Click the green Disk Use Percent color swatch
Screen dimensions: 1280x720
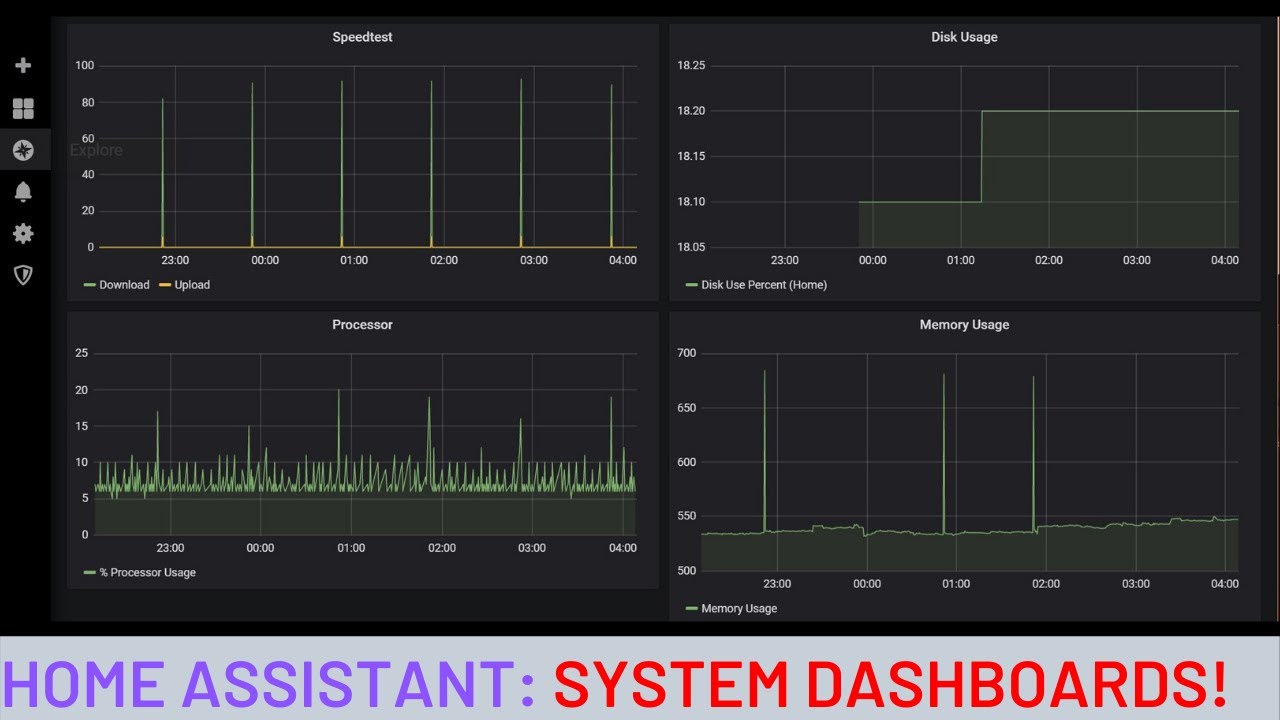coord(691,285)
